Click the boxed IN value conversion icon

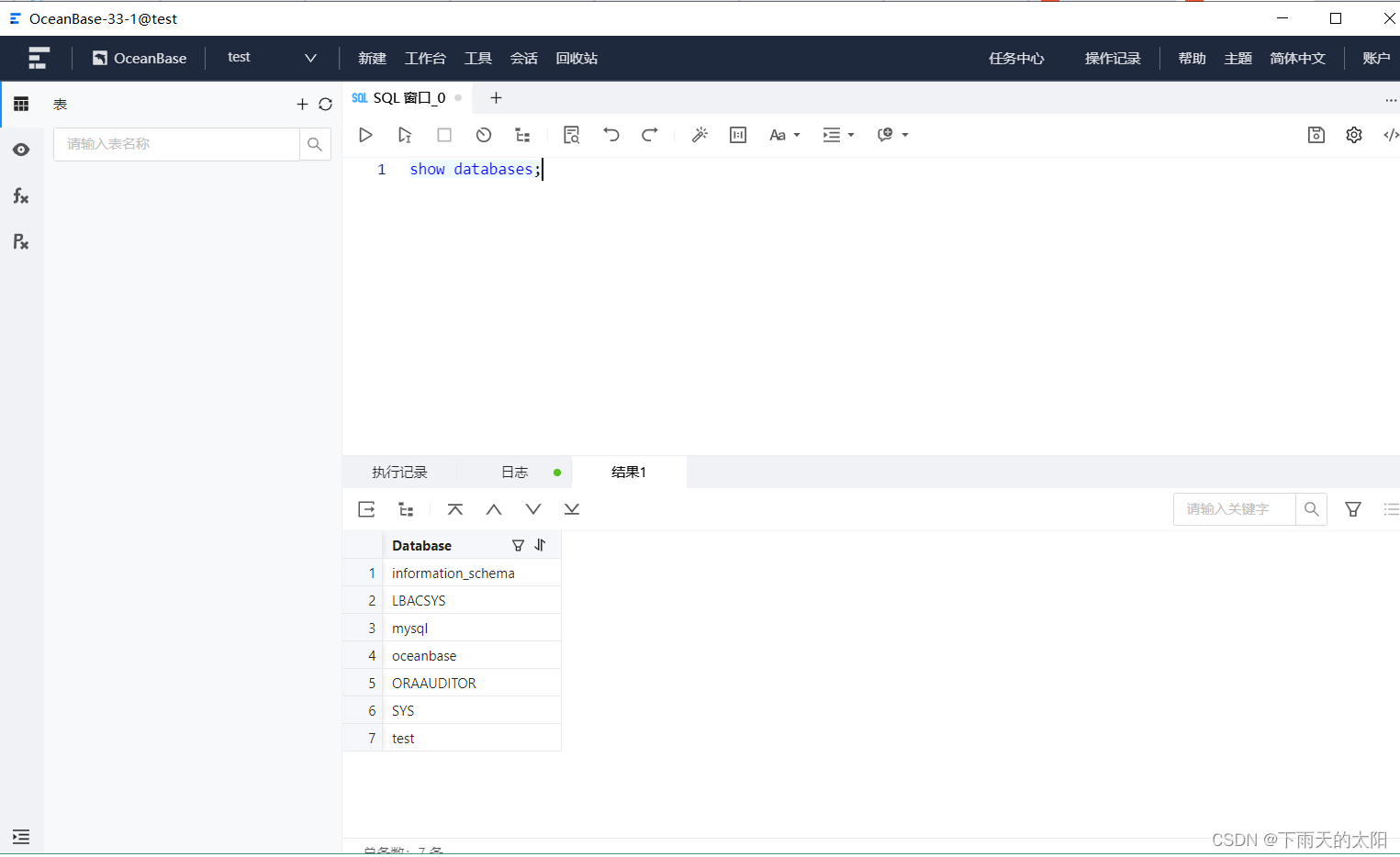point(738,135)
